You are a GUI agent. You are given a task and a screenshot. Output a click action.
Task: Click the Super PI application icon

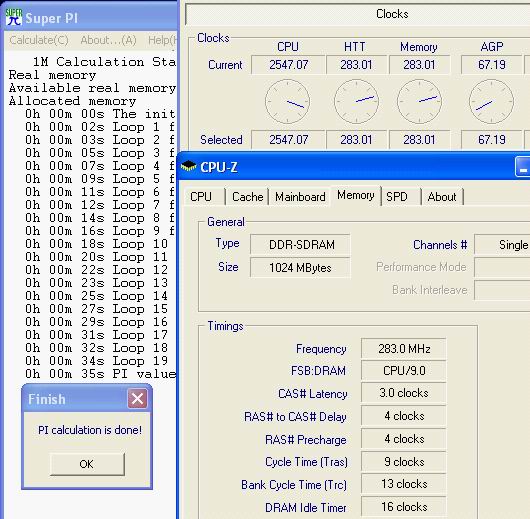tap(14, 17)
